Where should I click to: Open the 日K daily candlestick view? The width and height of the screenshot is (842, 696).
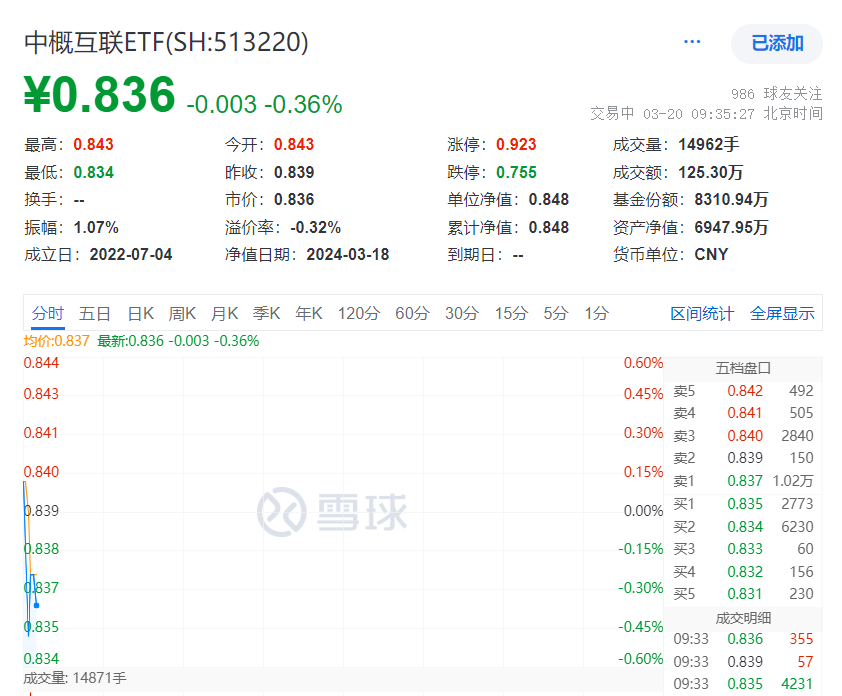(x=140, y=313)
